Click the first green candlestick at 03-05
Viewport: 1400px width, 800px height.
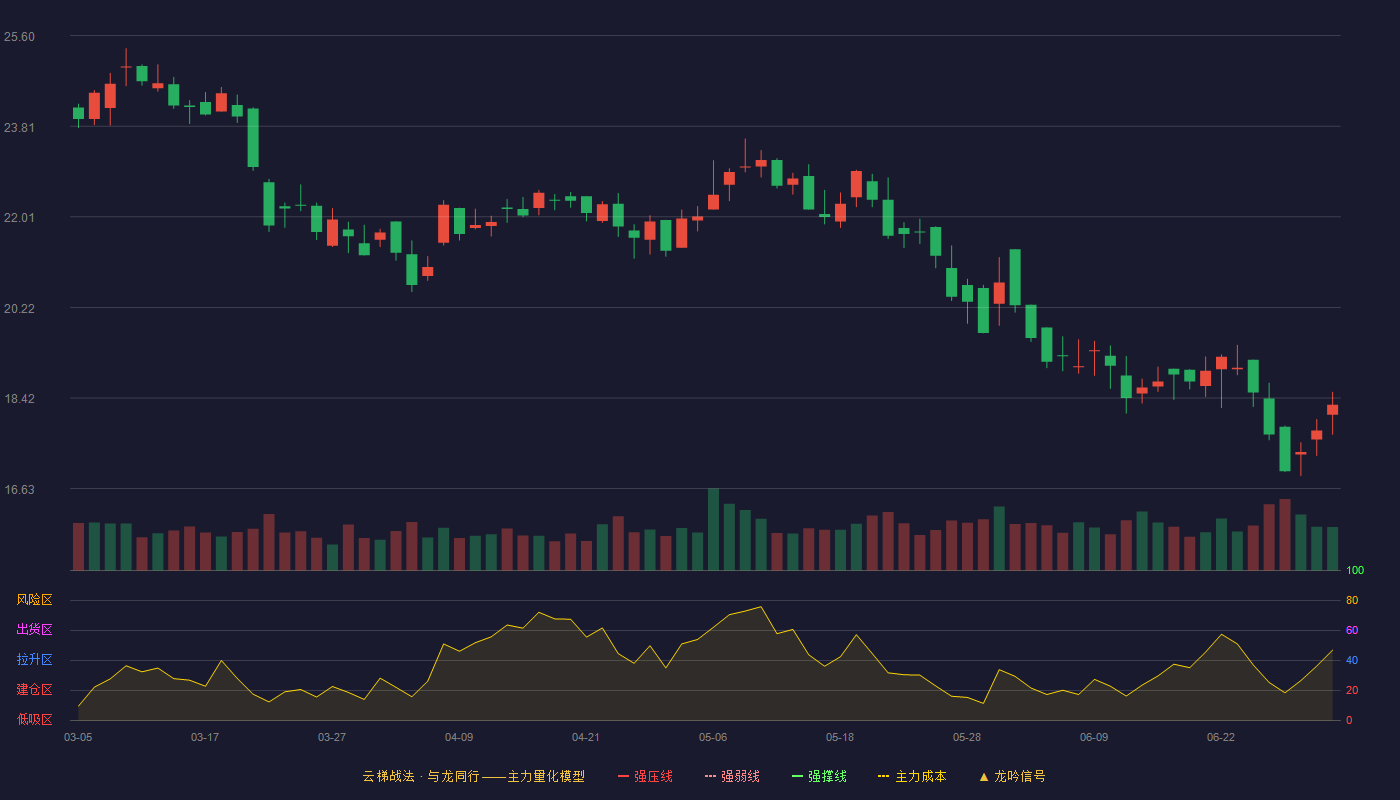[x=78, y=113]
